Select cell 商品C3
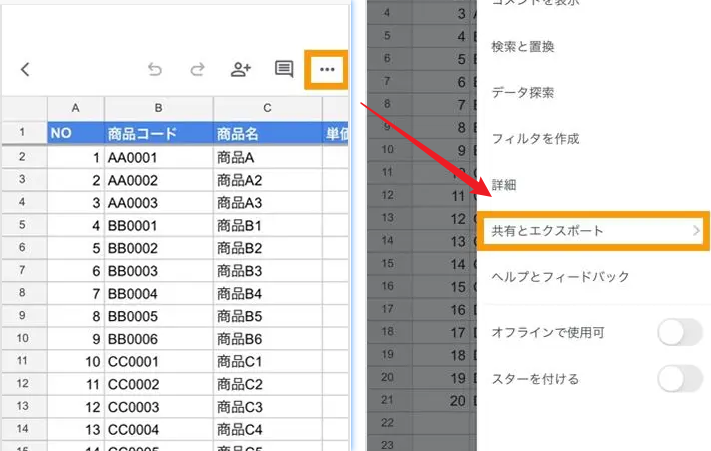Image resolution: width=711 pixels, height=451 pixels. pos(268,407)
